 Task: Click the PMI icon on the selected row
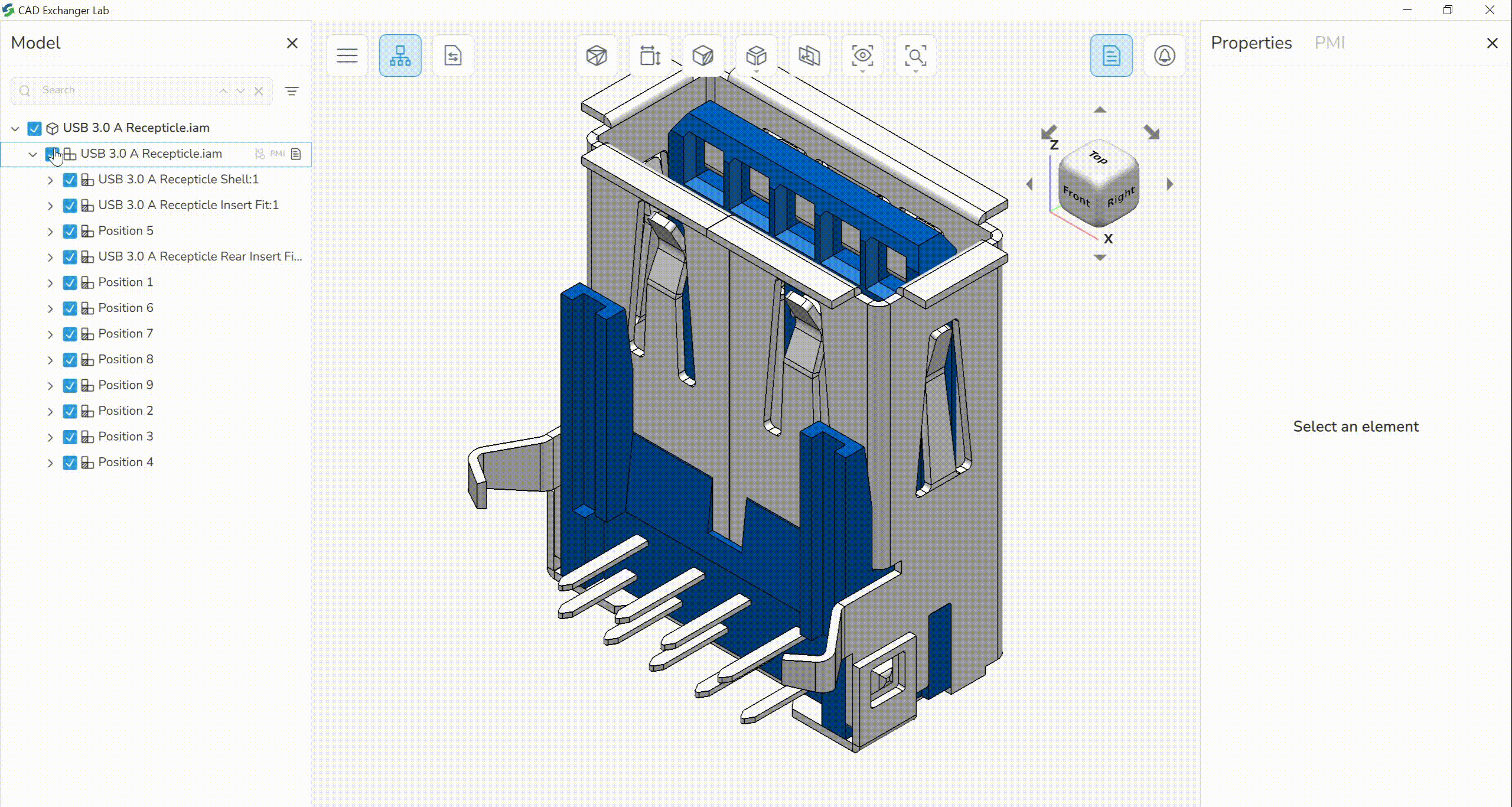tap(278, 154)
